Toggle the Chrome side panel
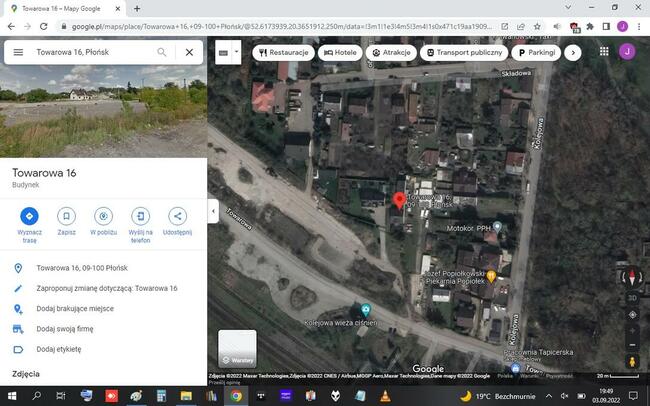Viewport: 650px width, 406px height. pos(606,27)
